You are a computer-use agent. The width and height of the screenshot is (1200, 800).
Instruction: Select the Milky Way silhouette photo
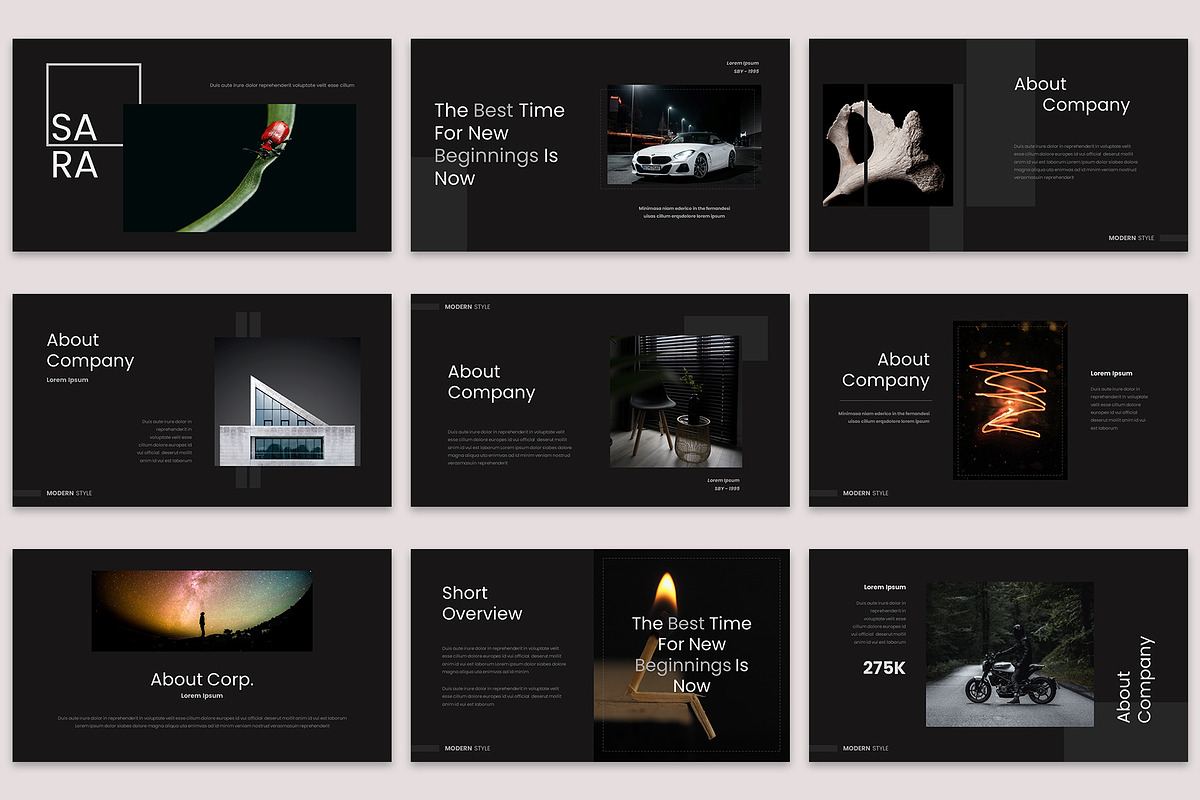pos(202,611)
